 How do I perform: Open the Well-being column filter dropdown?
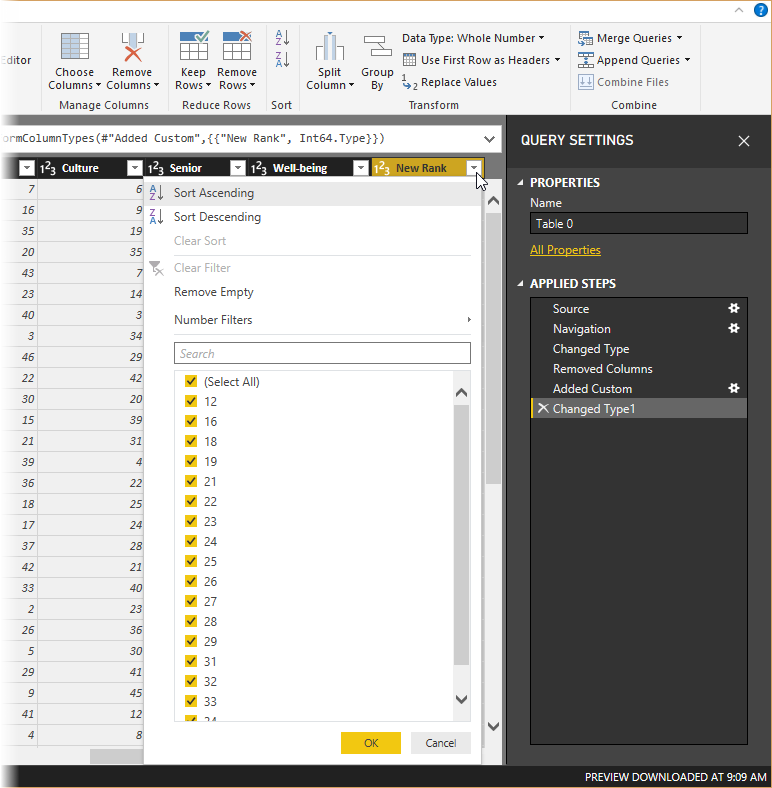coord(361,168)
